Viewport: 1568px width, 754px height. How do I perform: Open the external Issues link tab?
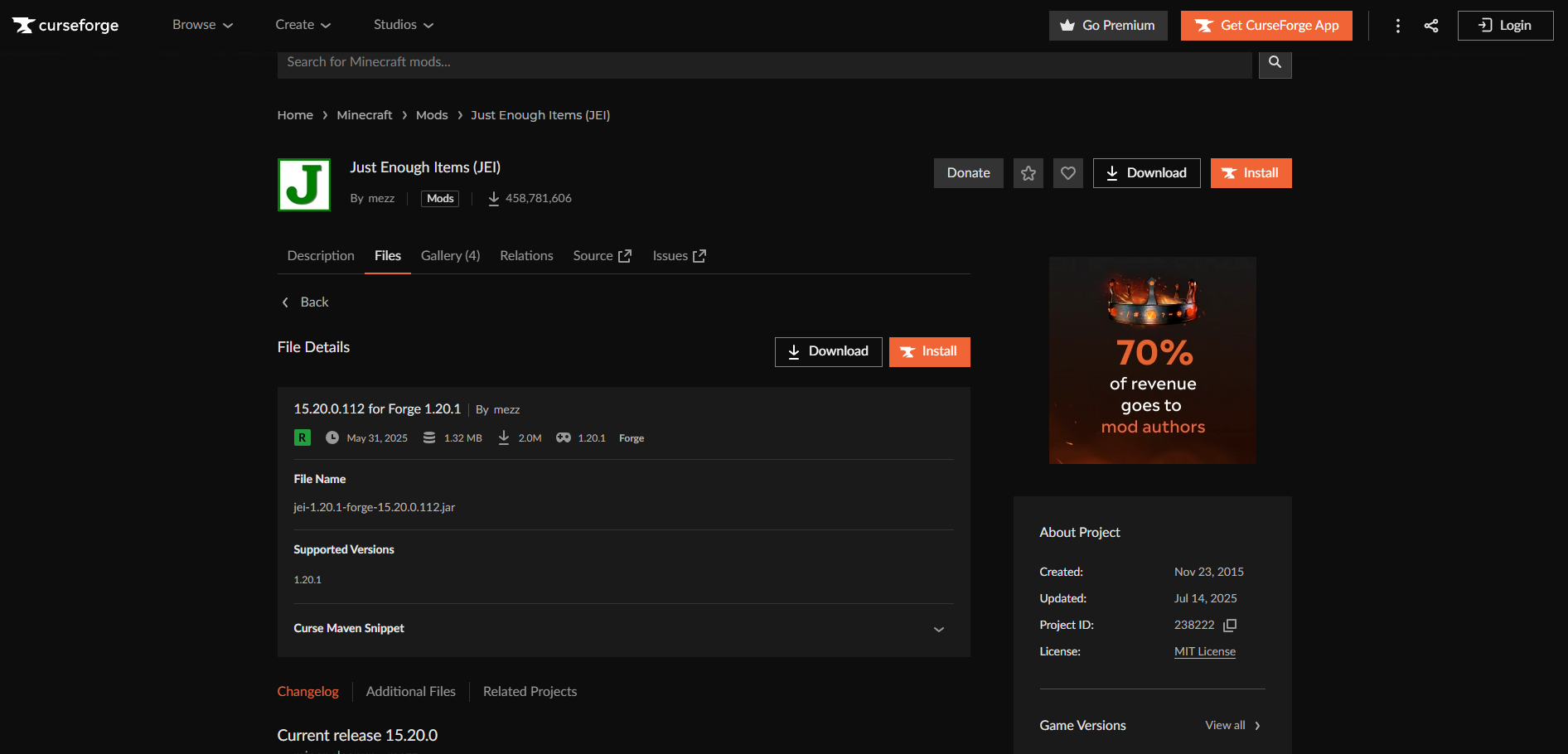679,256
